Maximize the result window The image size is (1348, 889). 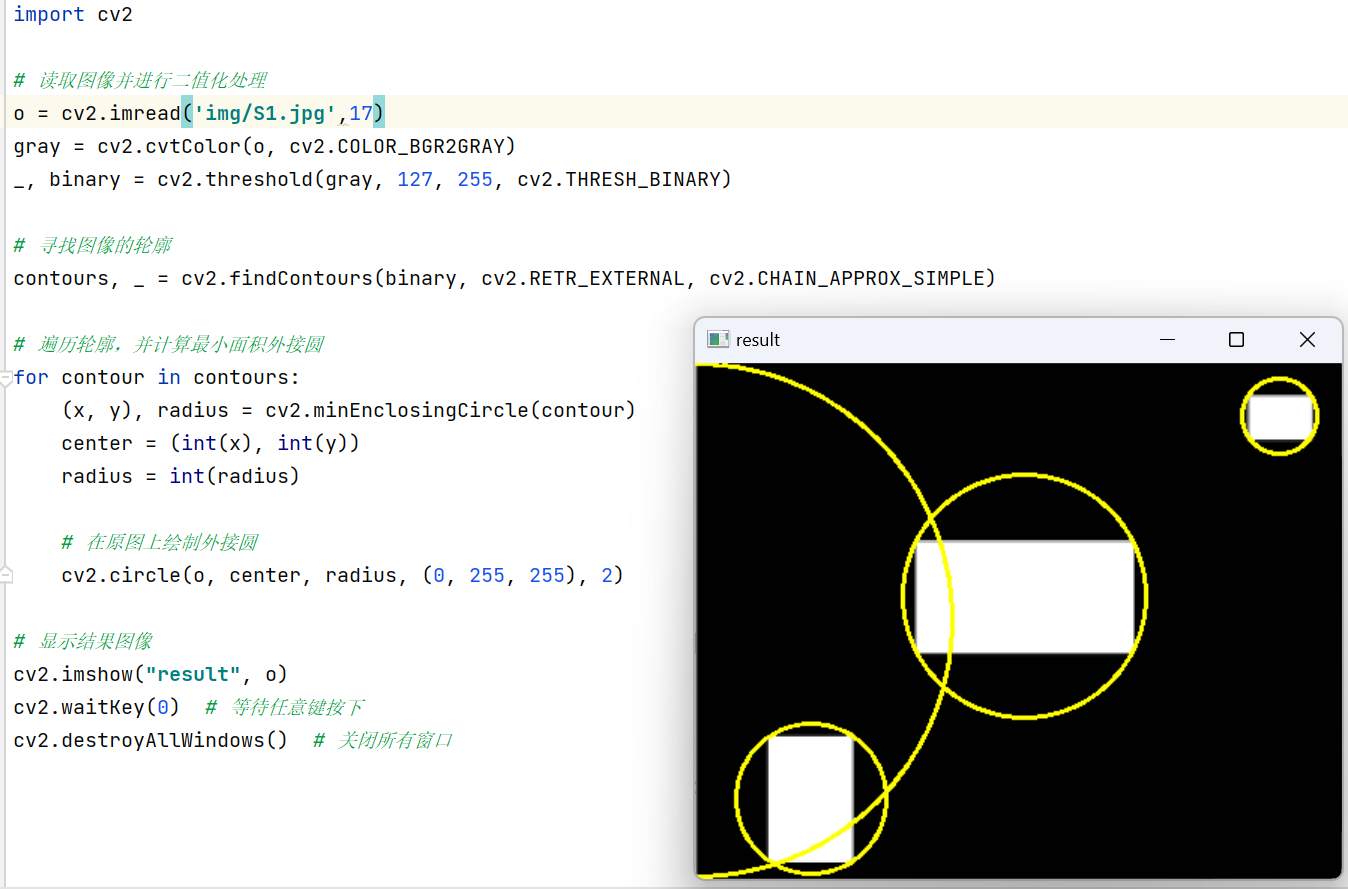tap(1236, 340)
